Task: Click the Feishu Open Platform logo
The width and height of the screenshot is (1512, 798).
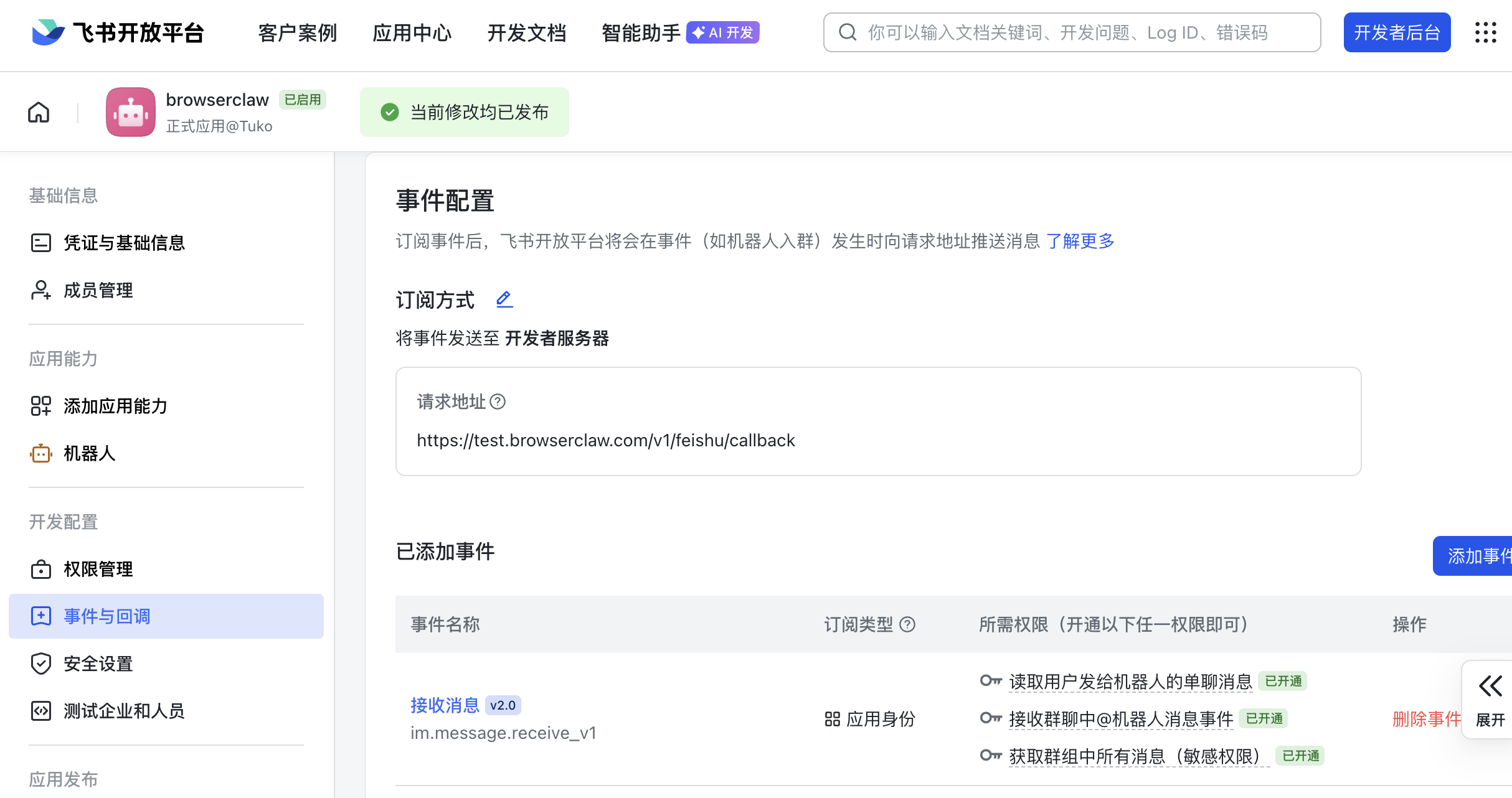Action: (118, 32)
